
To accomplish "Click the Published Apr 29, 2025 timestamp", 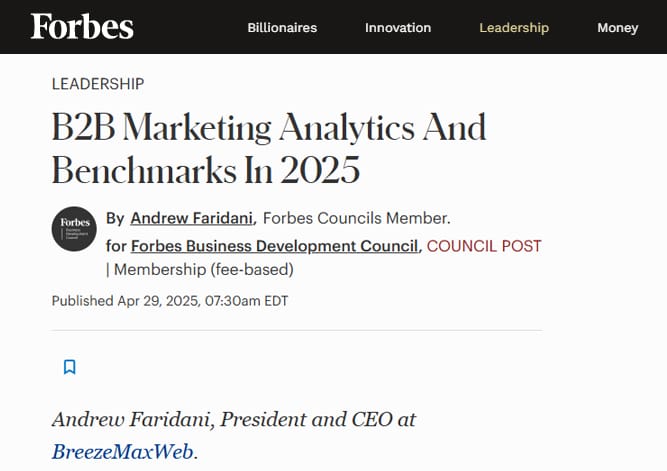I will (x=170, y=301).
